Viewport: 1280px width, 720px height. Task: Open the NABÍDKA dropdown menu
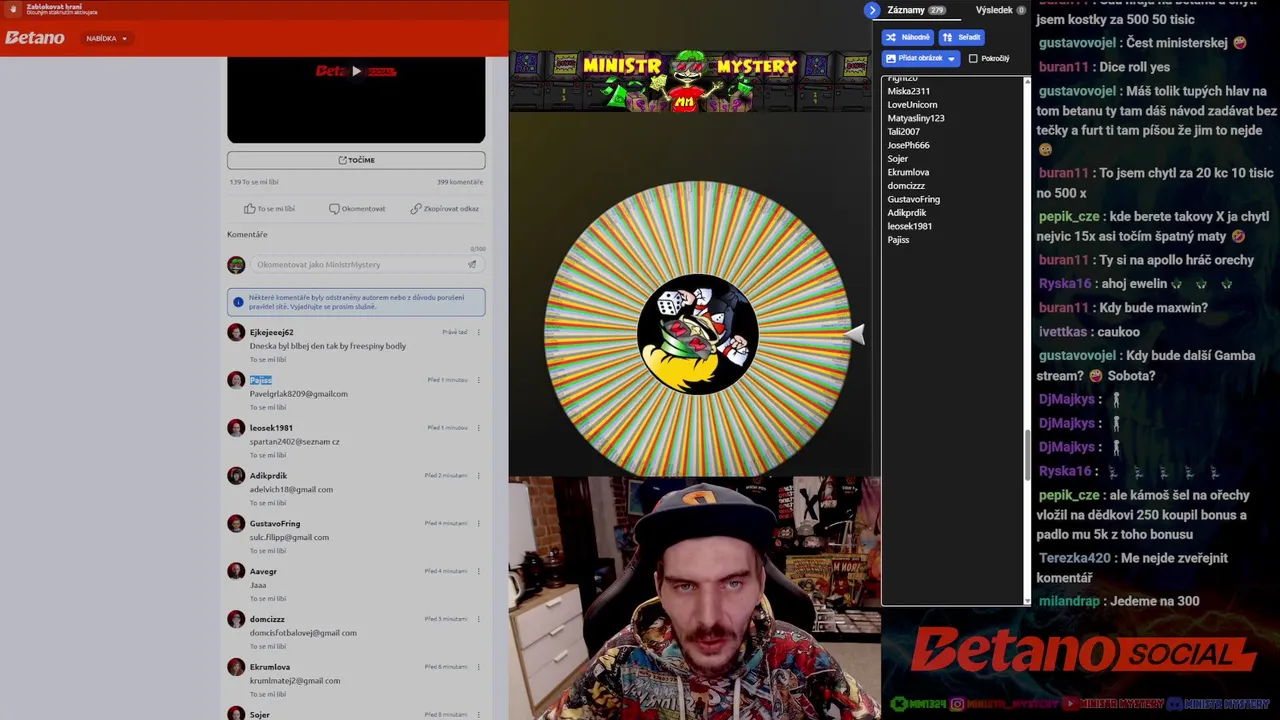coord(105,38)
